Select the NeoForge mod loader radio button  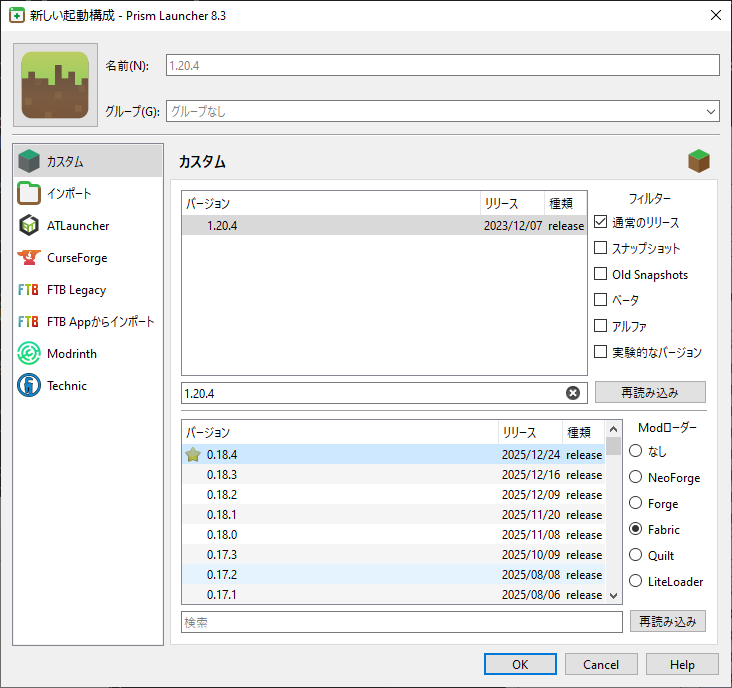[x=636, y=478]
